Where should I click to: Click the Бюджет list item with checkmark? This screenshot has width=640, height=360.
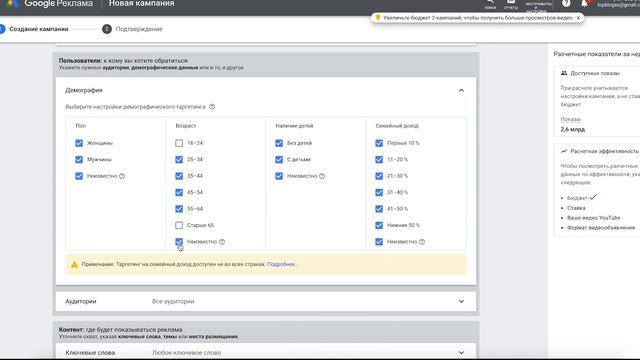(581, 198)
